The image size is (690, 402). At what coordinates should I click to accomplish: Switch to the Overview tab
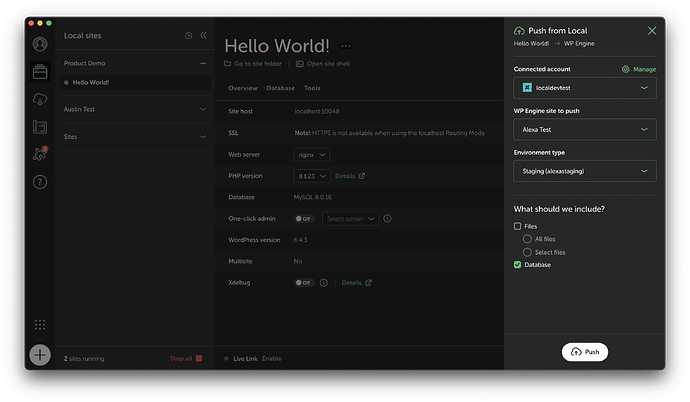(x=243, y=88)
